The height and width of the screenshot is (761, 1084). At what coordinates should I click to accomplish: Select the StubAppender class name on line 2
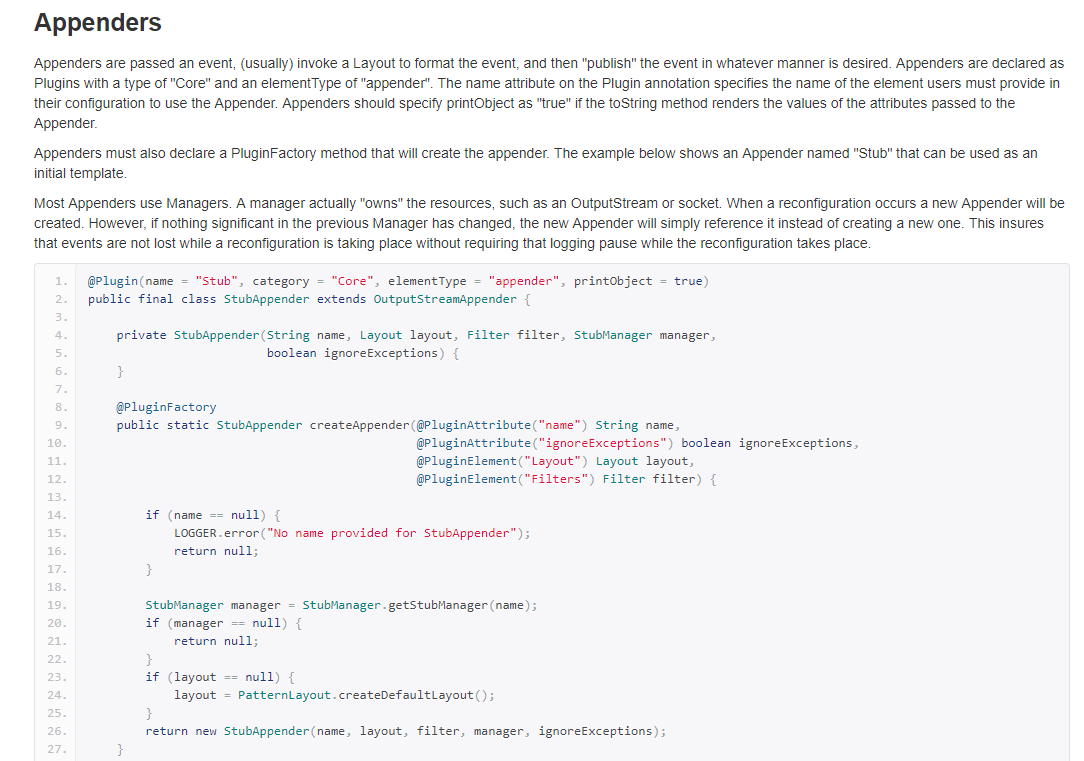point(266,299)
